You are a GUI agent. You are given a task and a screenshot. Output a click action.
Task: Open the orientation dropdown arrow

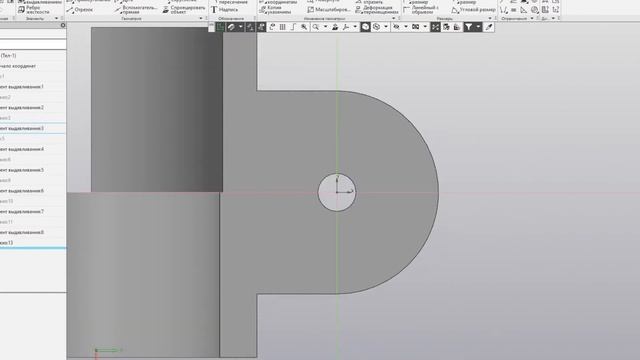(x=355, y=27)
